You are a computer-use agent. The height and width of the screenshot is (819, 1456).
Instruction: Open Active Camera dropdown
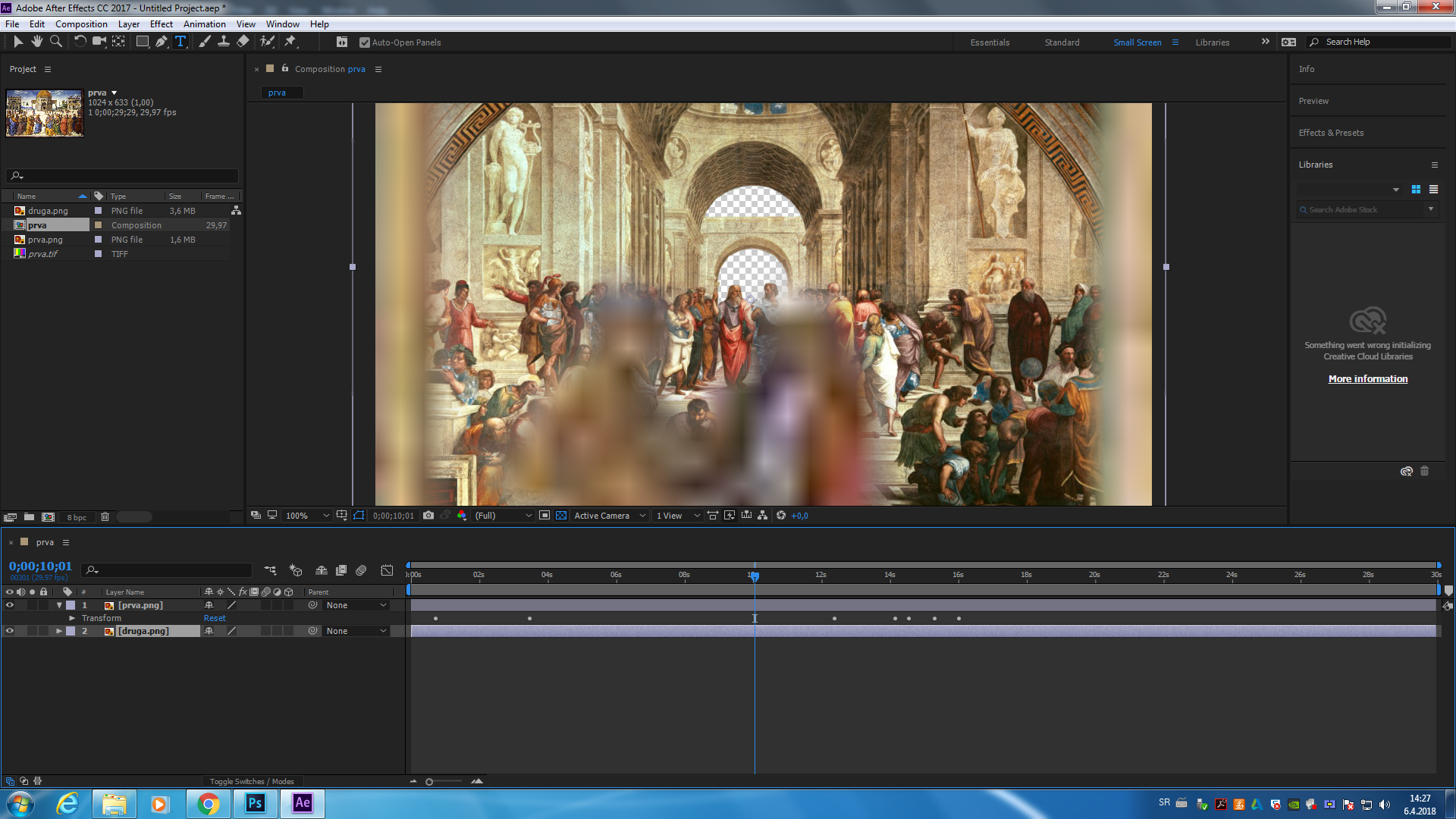click(610, 516)
